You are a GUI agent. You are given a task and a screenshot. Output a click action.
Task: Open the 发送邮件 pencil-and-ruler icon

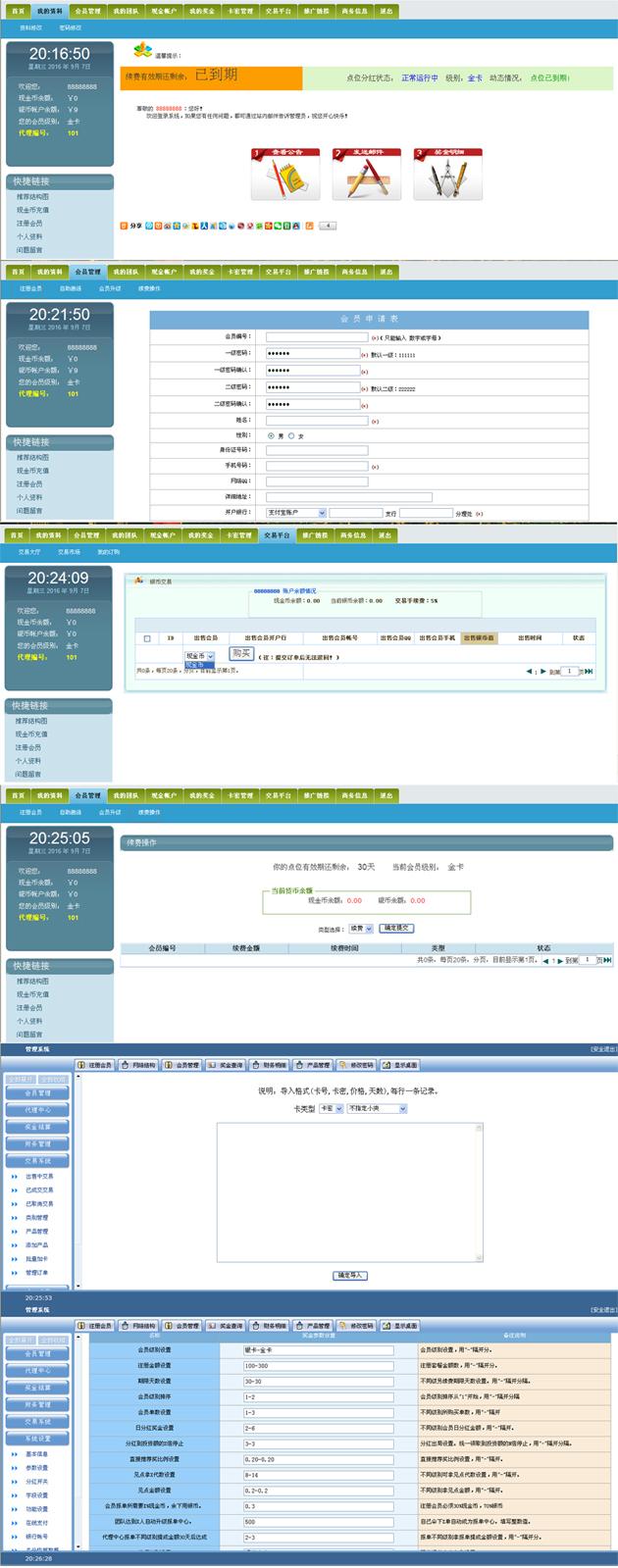[366, 176]
